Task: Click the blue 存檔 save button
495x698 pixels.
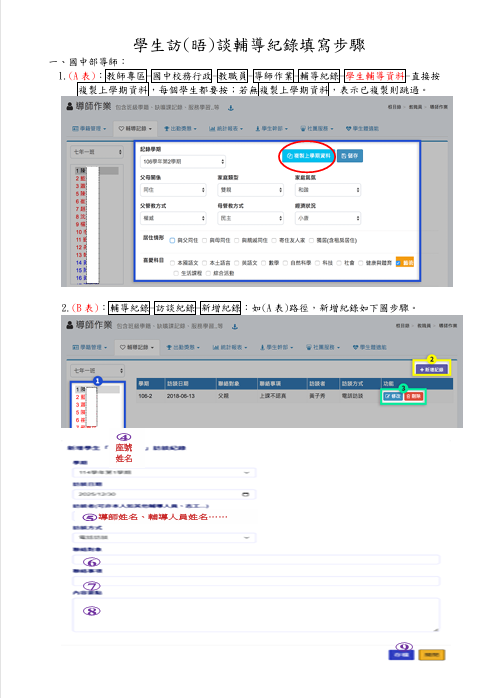Action: pyautogui.click(x=402, y=655)
